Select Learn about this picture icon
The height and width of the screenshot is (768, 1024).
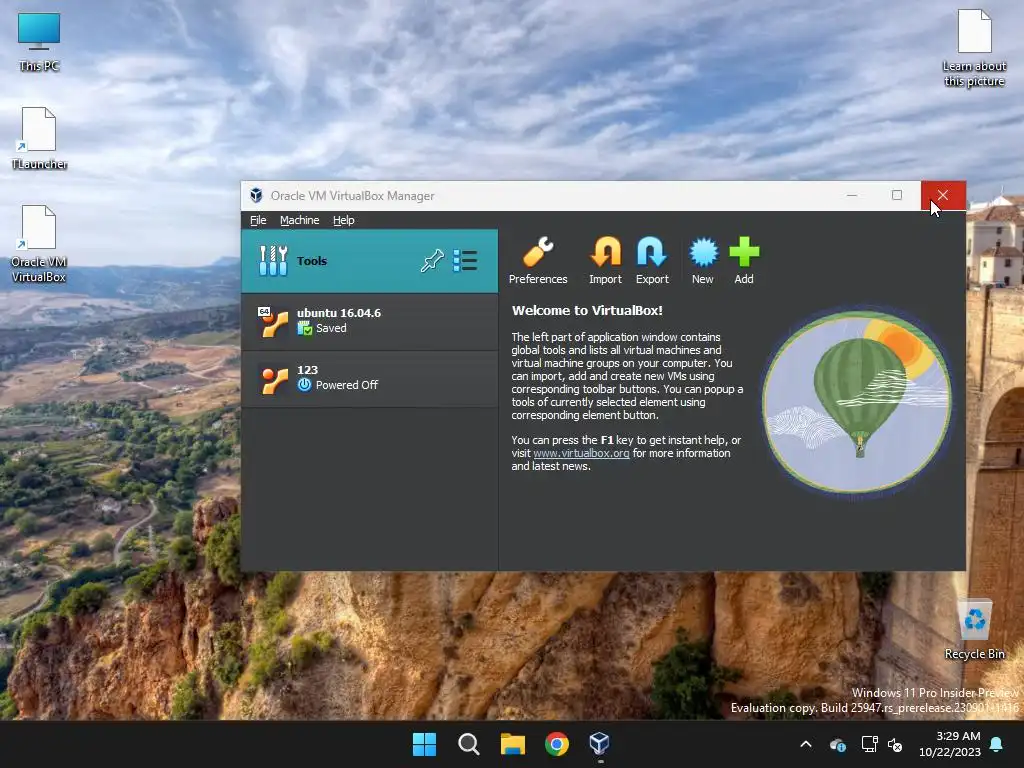(x=974, y=48)
